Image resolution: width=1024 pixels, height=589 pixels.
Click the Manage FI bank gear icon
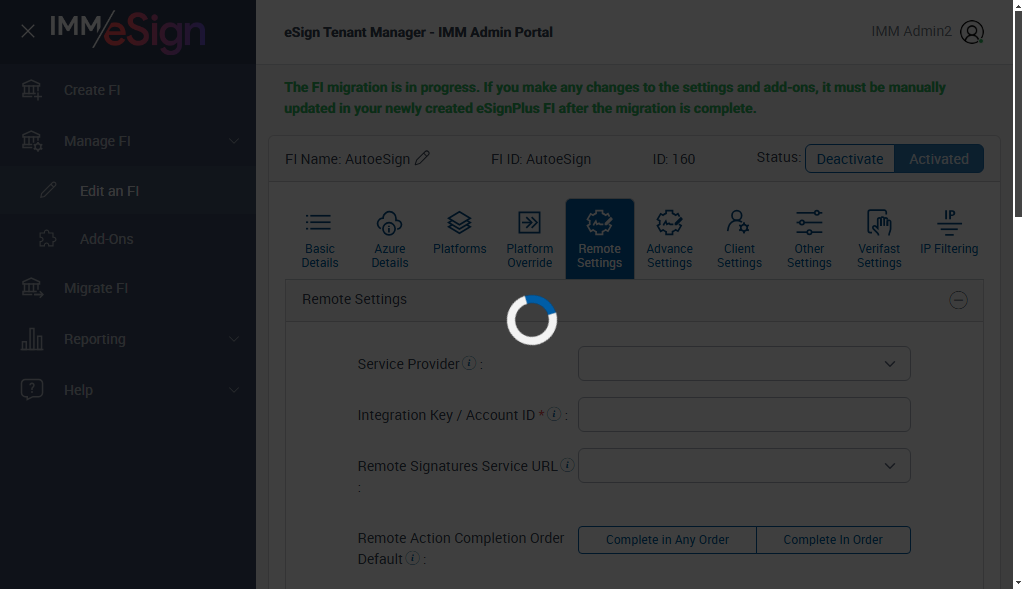pyautogui.click(x=31, y=140)
